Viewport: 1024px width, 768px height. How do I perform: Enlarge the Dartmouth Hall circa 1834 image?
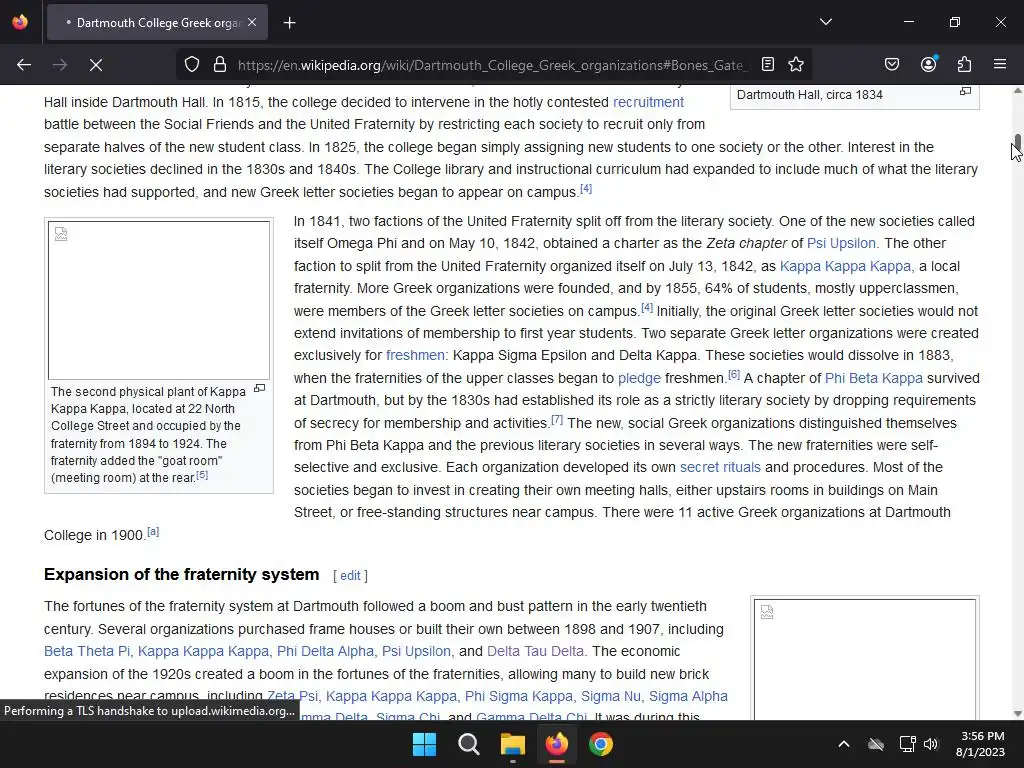(965, 91)
